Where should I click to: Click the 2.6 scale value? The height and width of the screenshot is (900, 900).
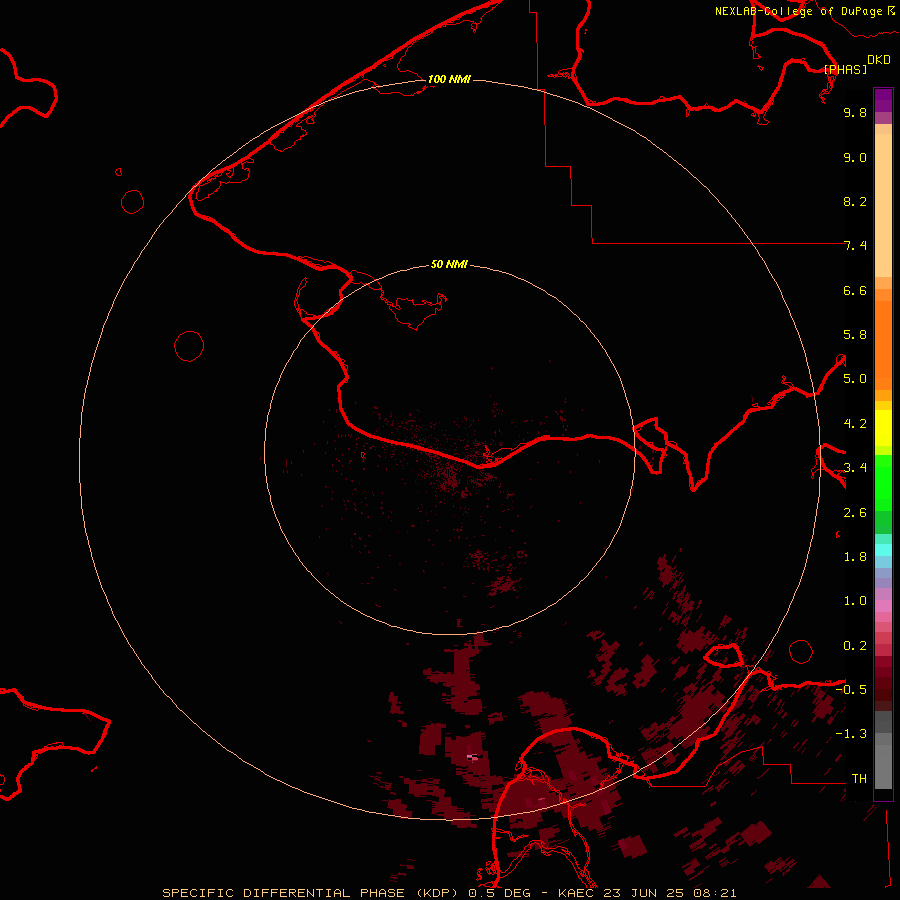point(855,513)
